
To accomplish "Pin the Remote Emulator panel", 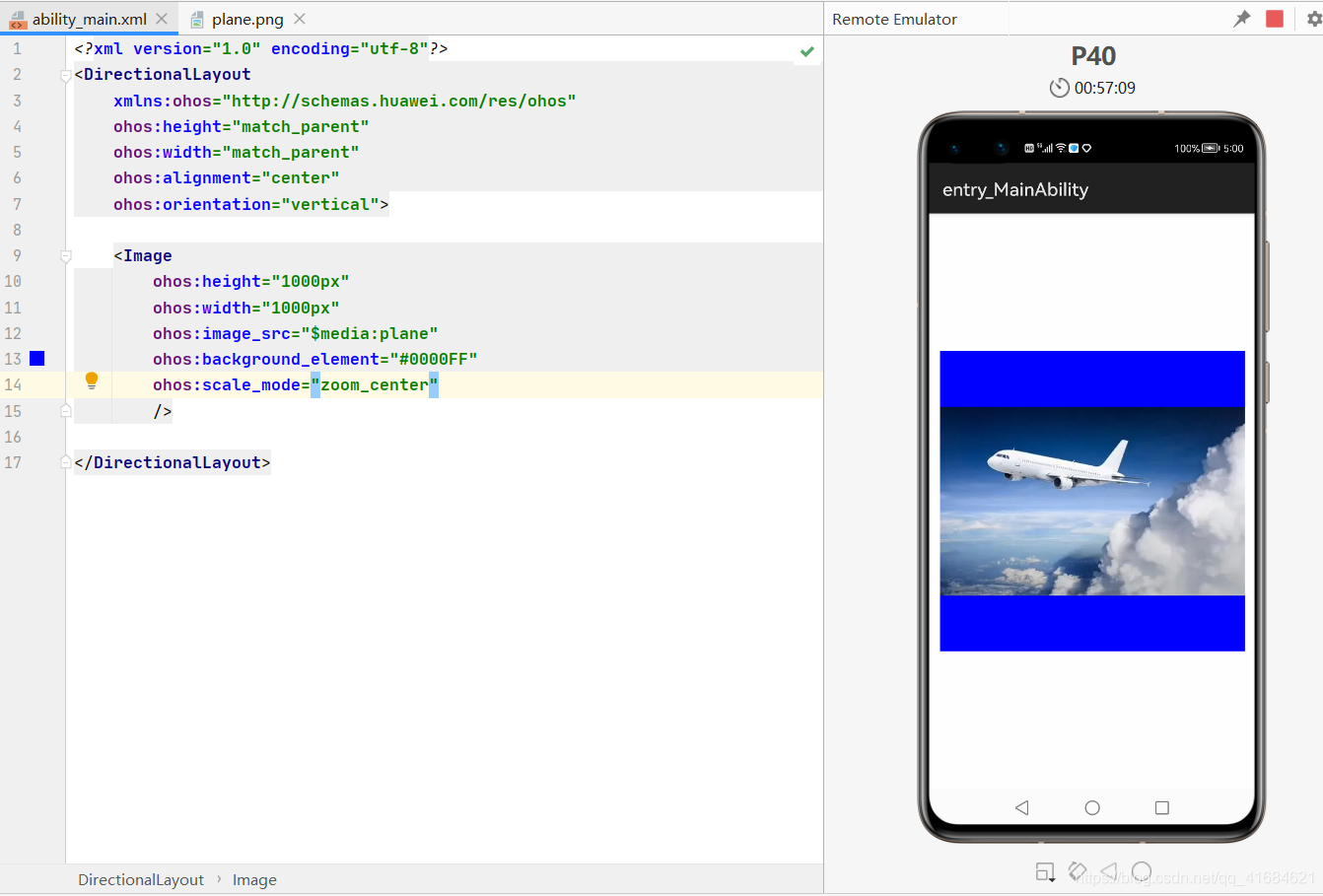I will click(1242, 19).
